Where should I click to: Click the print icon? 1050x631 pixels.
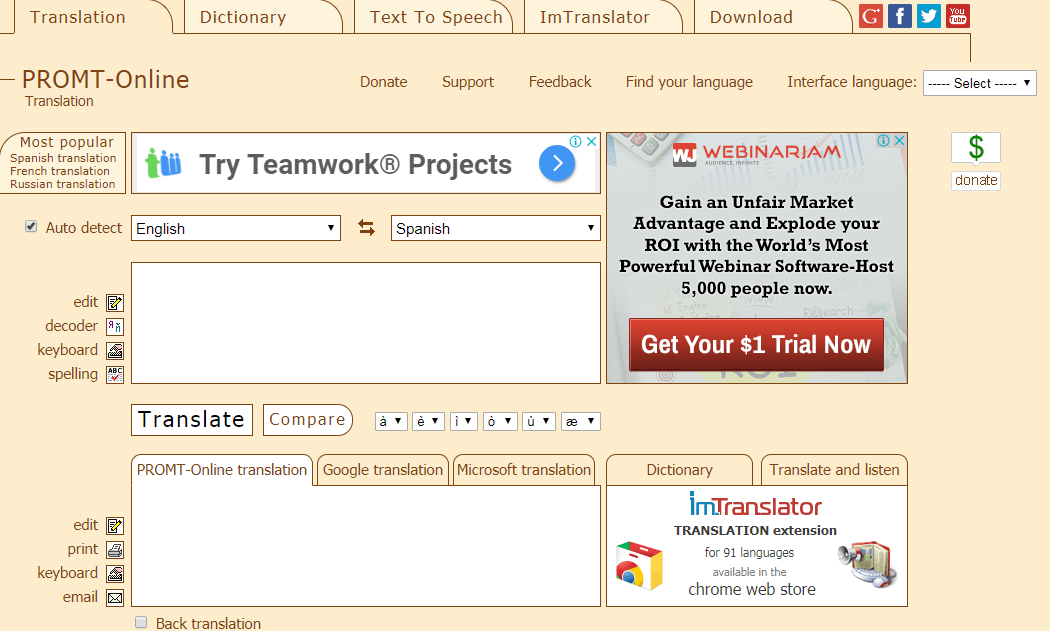tap(115, 550)
